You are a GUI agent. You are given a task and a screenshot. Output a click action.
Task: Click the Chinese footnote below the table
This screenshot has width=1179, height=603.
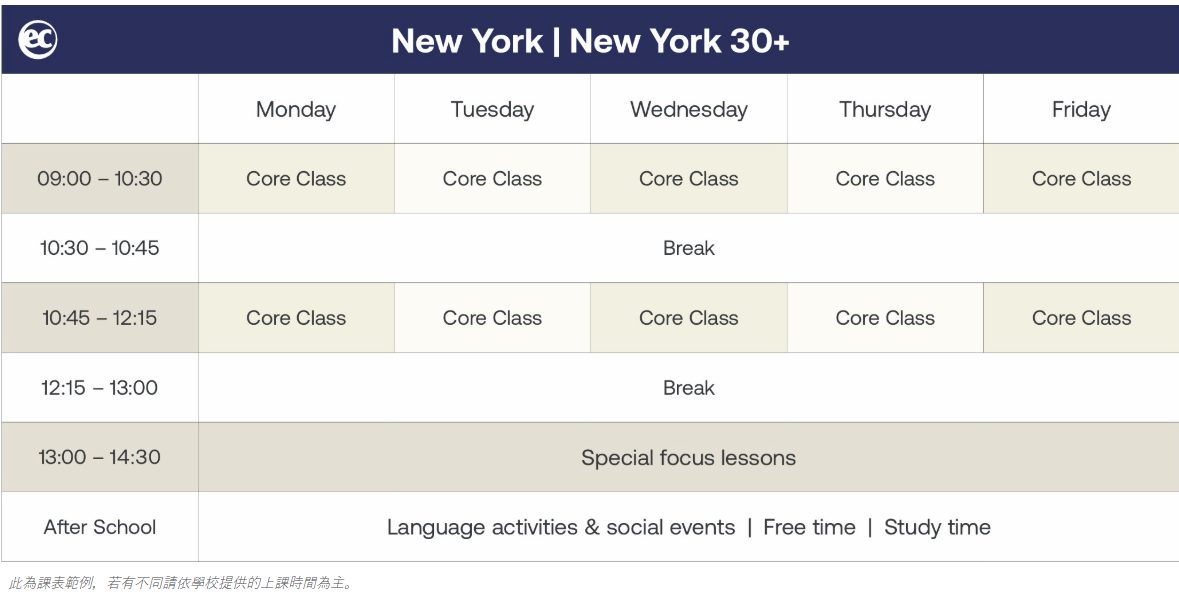pos(181,583)
